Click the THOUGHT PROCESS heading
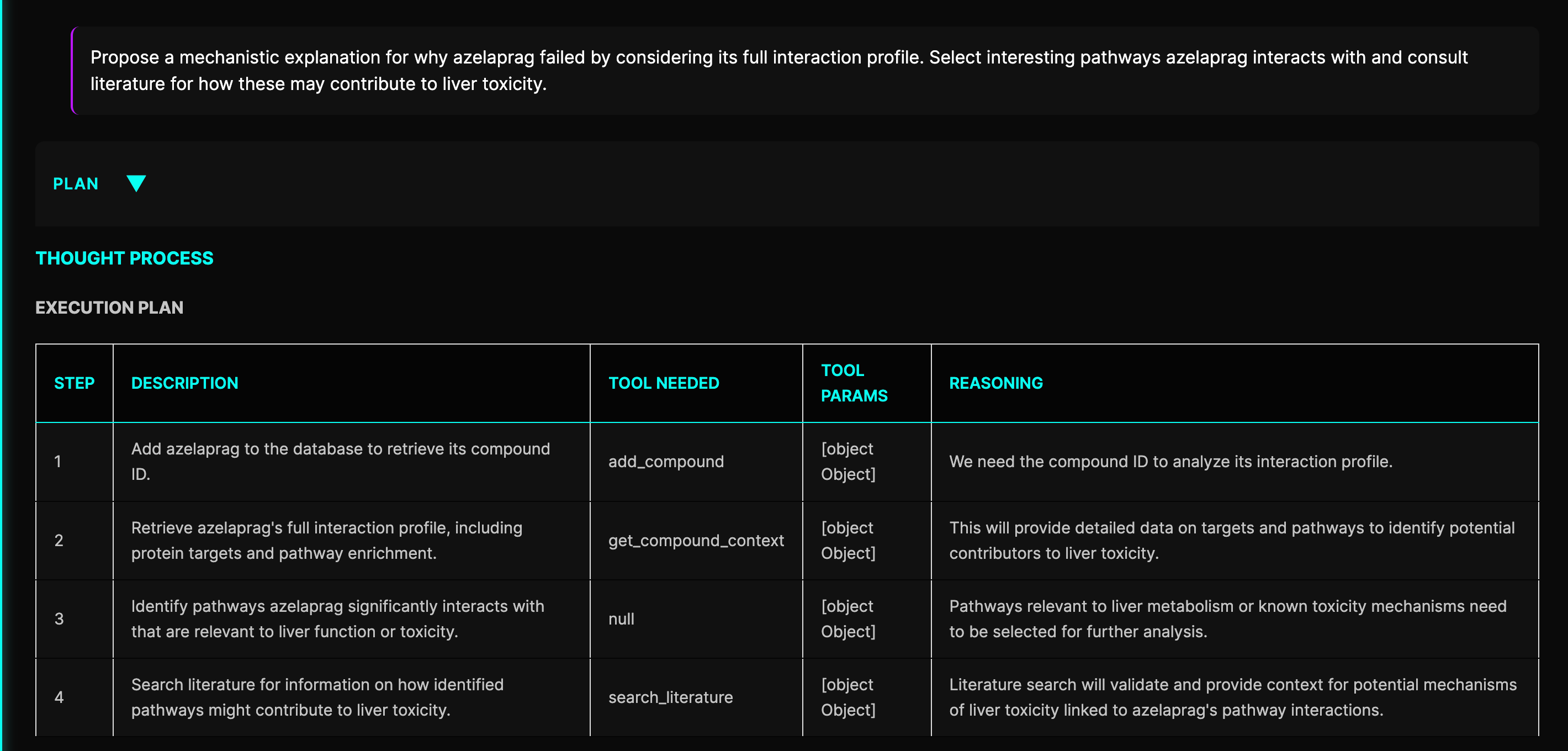This screenshot has width=1568, height=751. point(124,258)
